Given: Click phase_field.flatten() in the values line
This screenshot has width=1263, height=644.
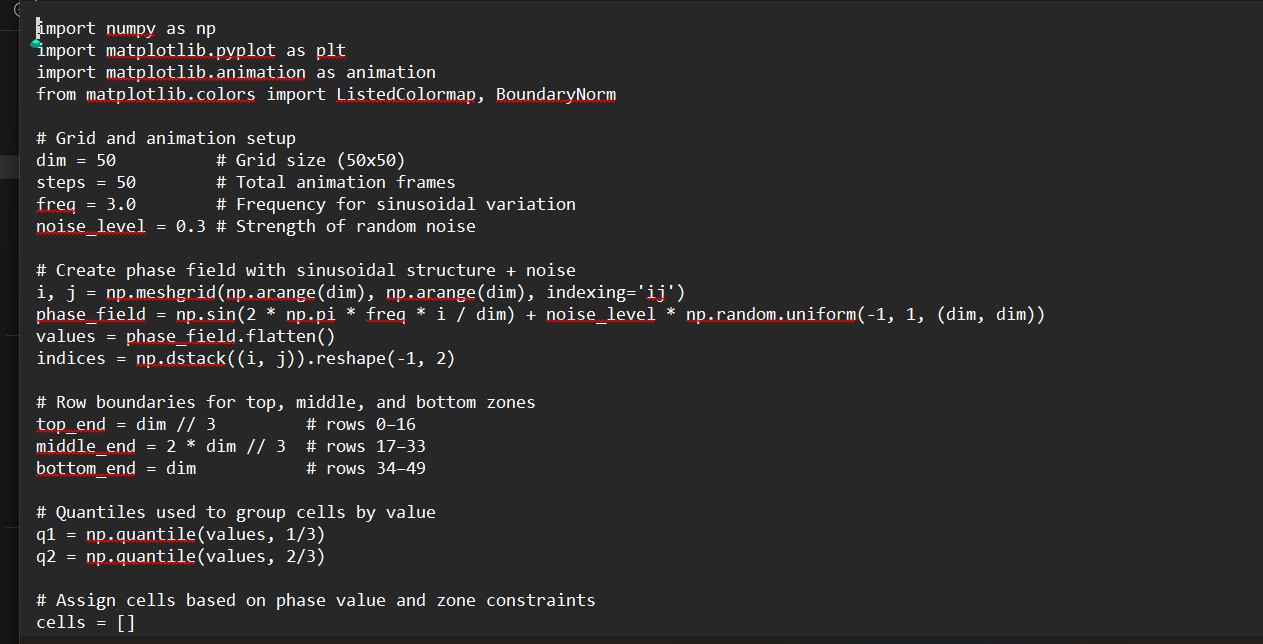Looking at the screenshot, I should [x=230, y=336].
